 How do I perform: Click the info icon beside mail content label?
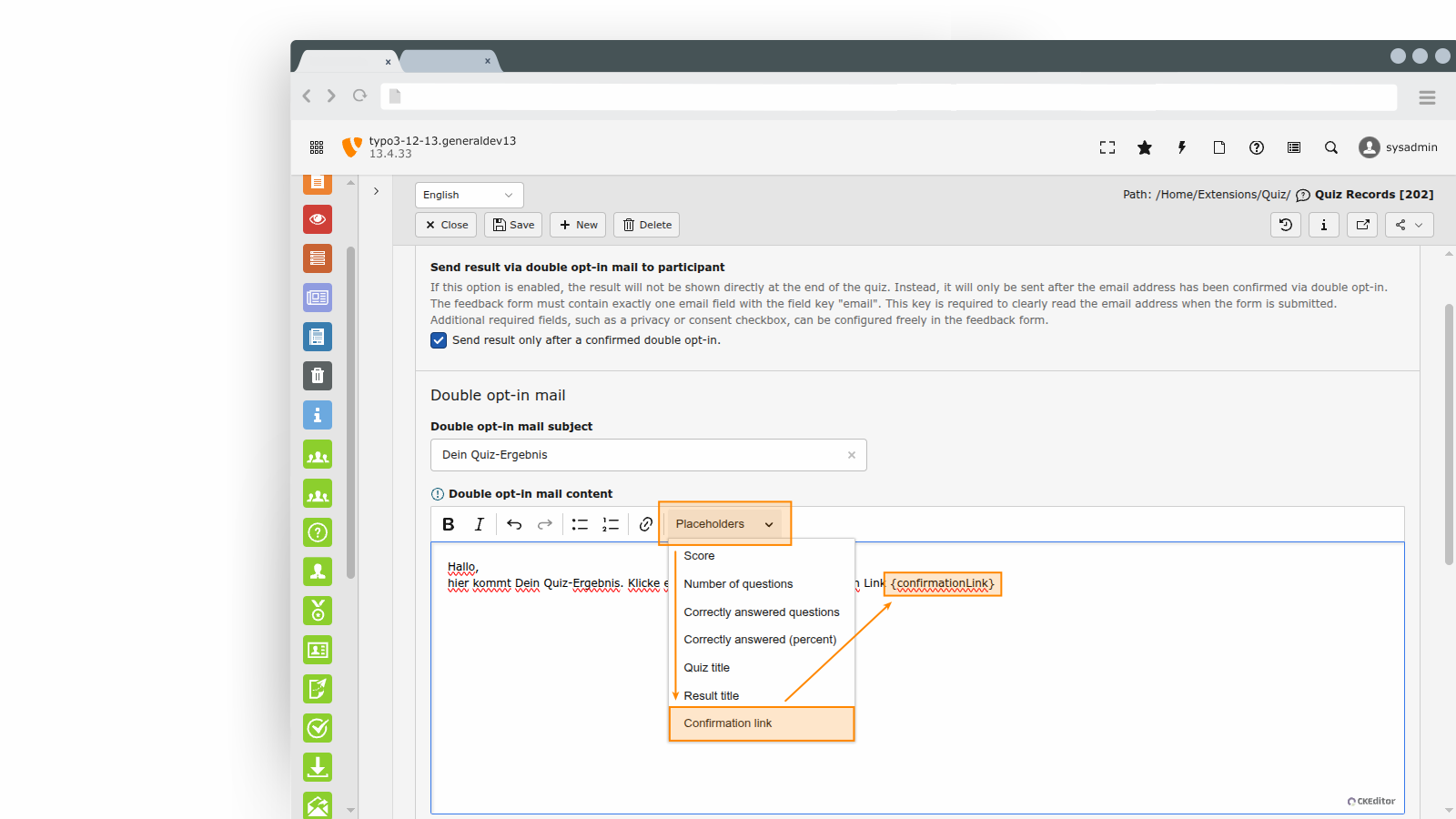438,494
